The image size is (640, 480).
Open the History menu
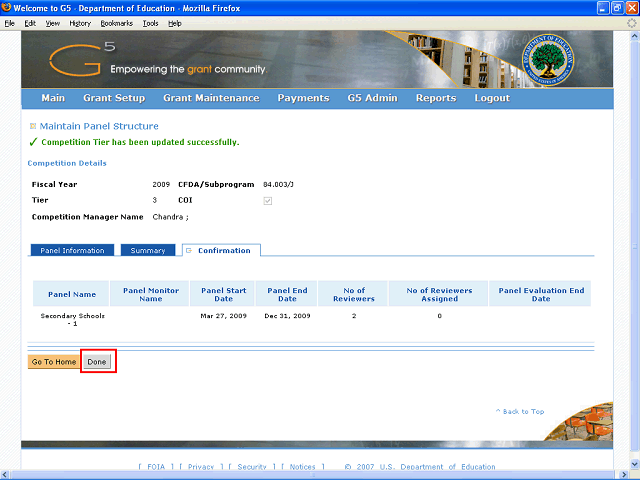80,22
